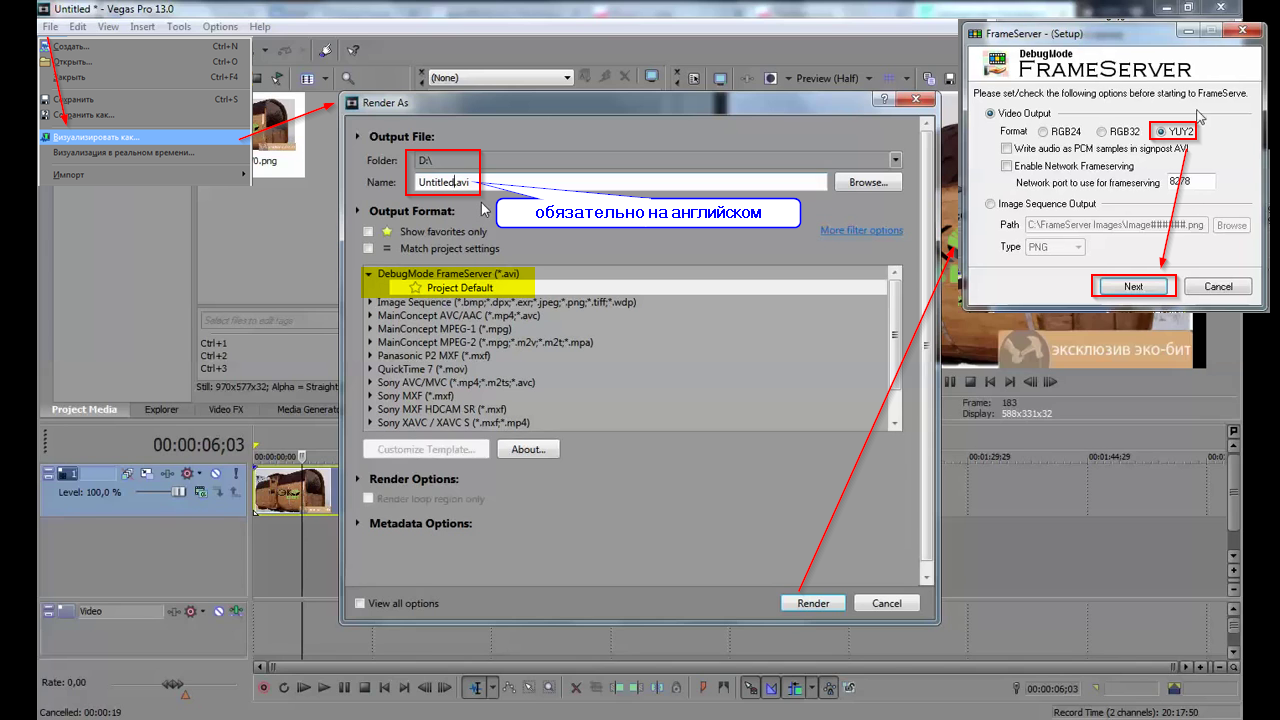Screen dimensions: 1280x720
Task: Check View all options in Render As
Action: 360,603
